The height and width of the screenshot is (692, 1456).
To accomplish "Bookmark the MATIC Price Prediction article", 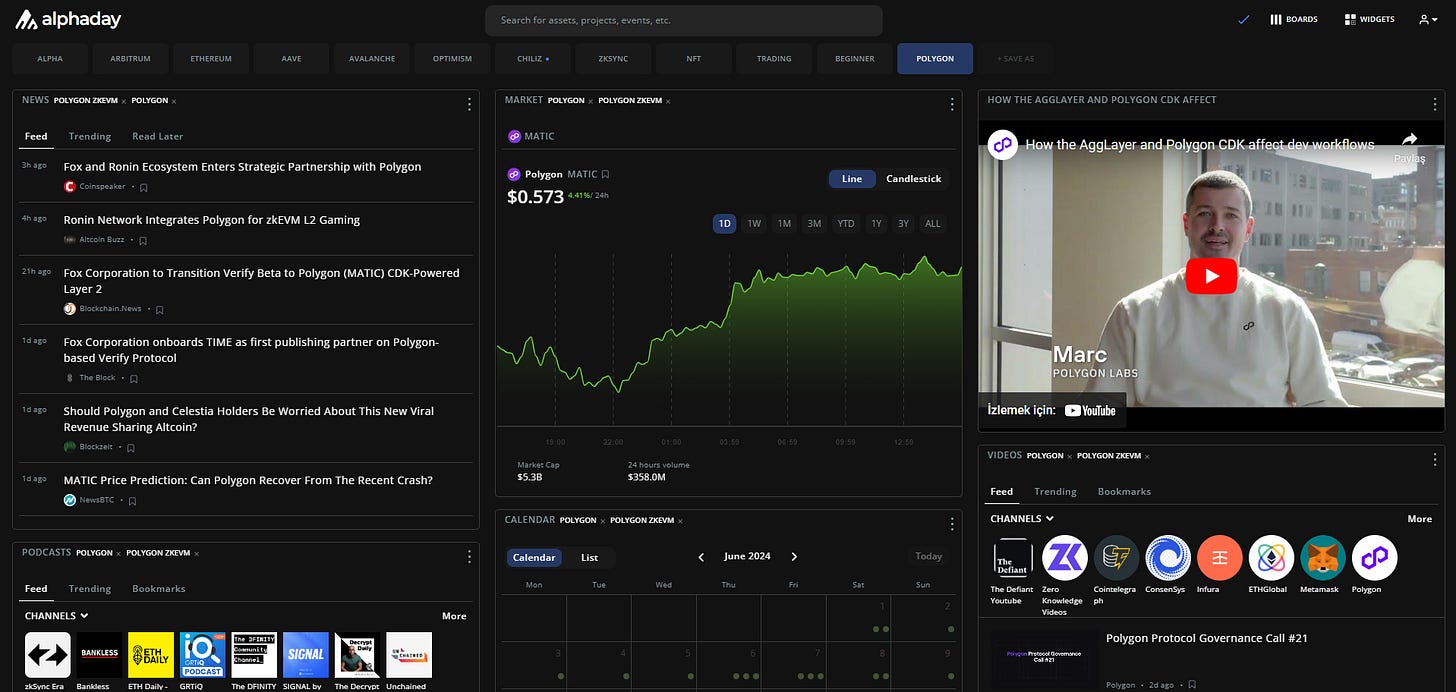I will click(x=132, y=501).
